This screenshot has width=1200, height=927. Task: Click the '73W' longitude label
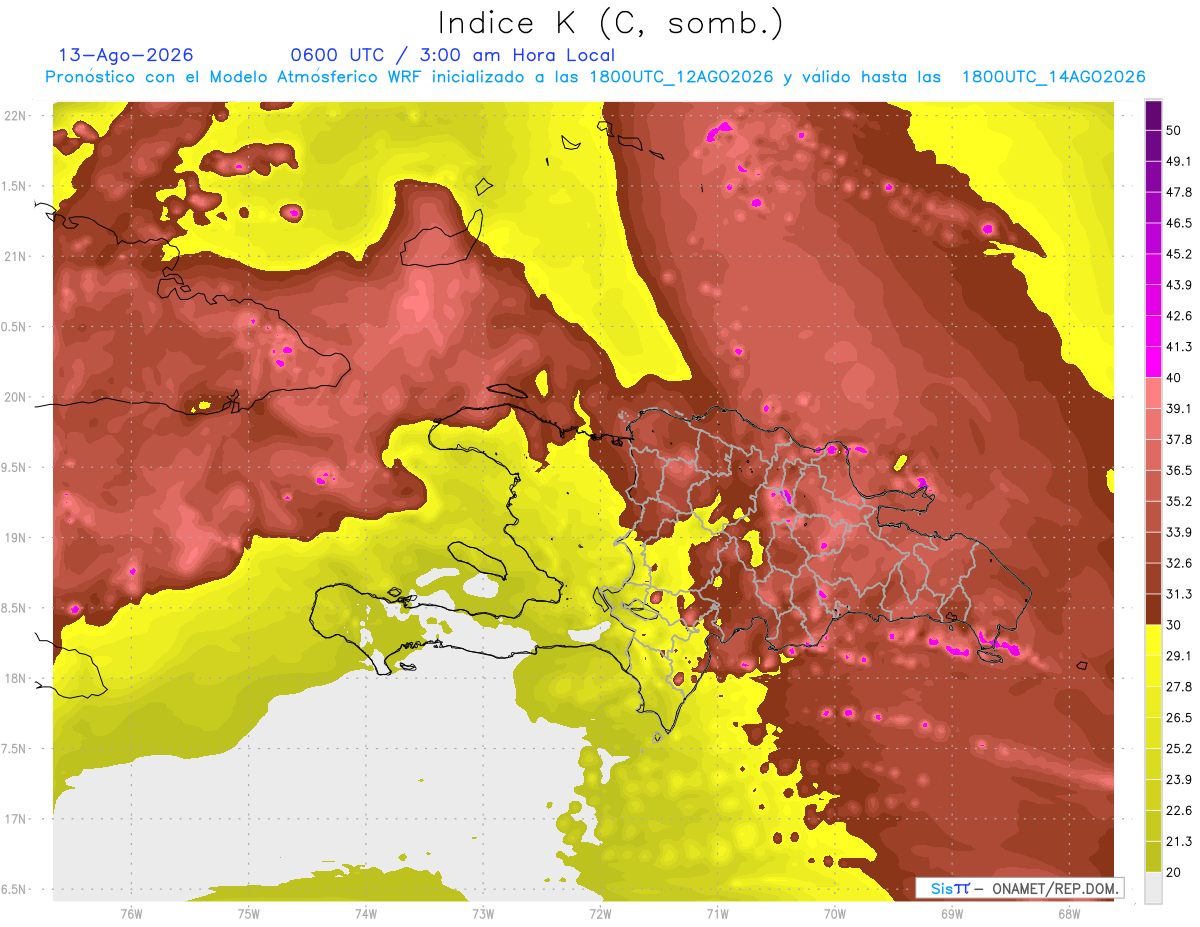(483, 912)
